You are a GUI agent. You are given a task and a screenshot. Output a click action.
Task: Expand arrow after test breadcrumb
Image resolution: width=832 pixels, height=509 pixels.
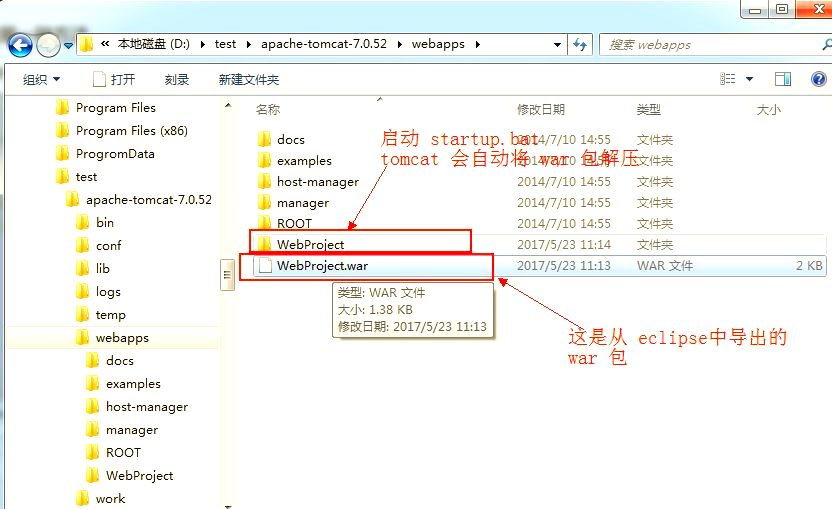(x=248, y=45)
